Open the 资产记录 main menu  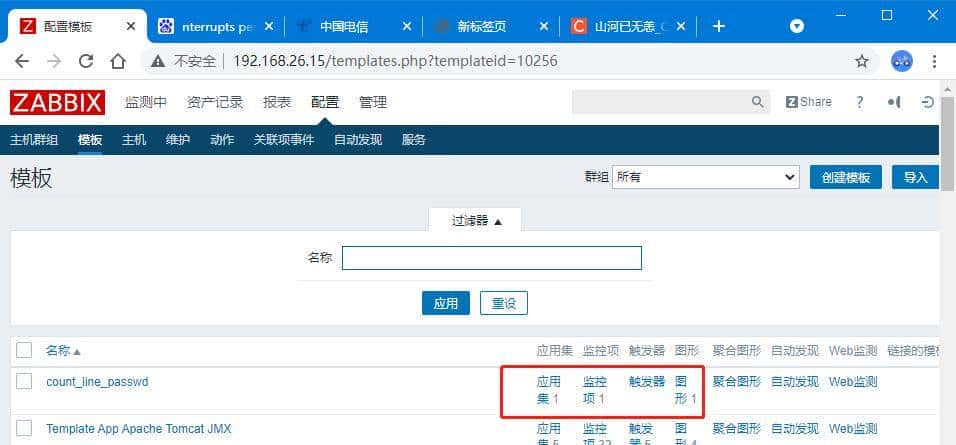coord(215,102)
